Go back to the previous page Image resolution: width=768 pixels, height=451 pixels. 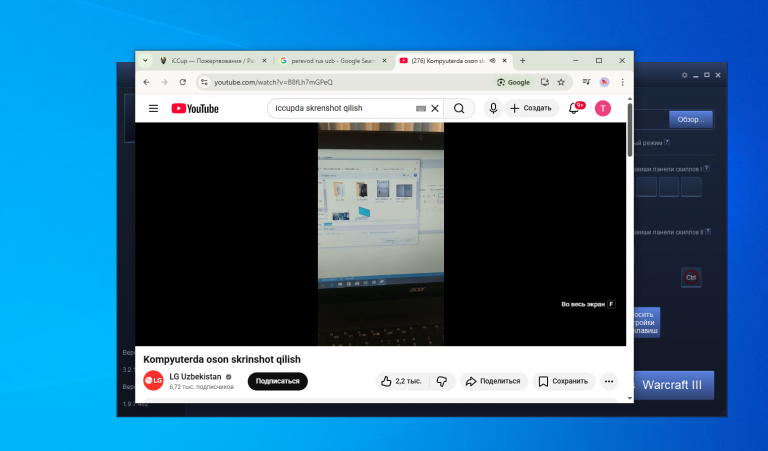tap(146, 82)
